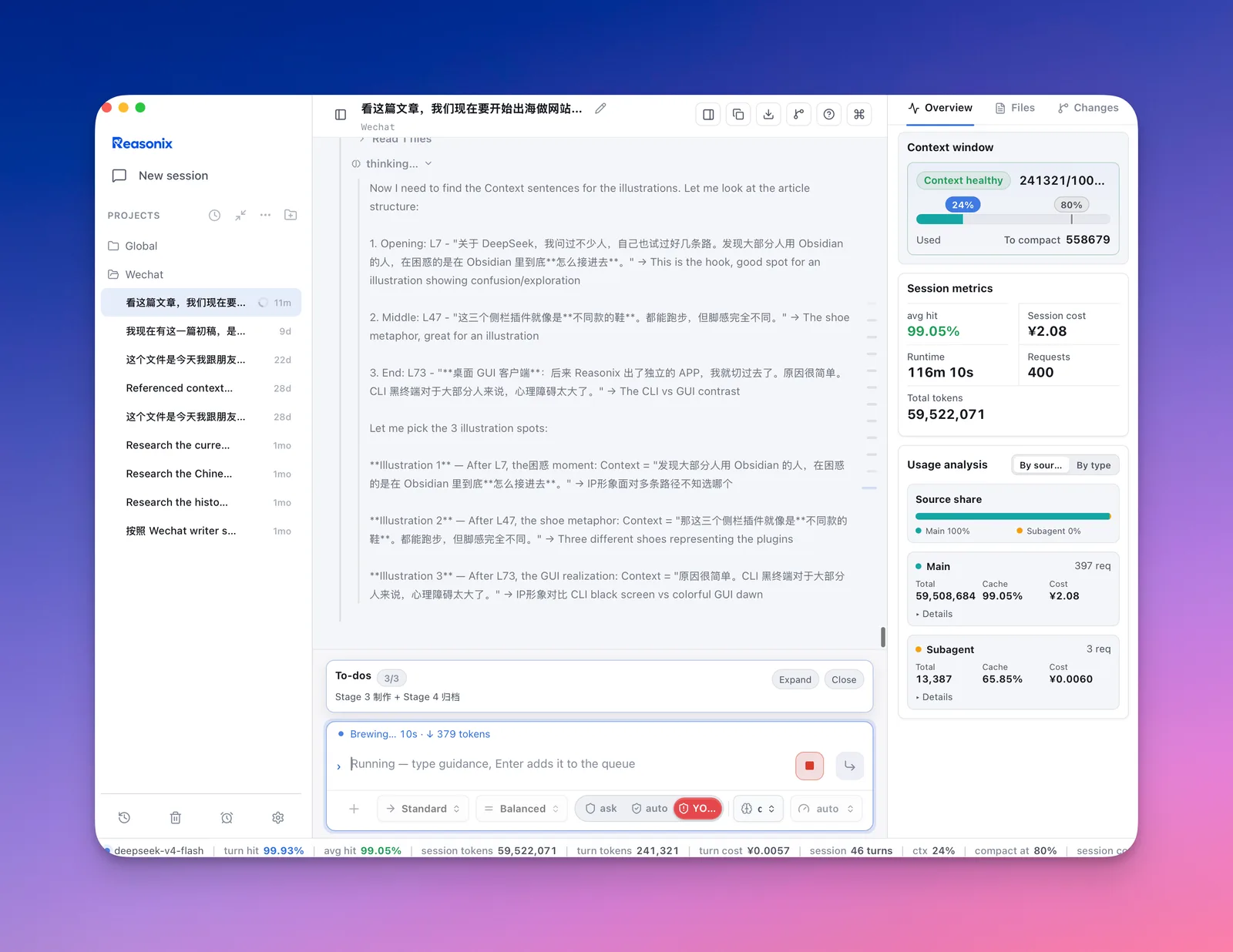Click the Source share bar

pos(1013,516)
